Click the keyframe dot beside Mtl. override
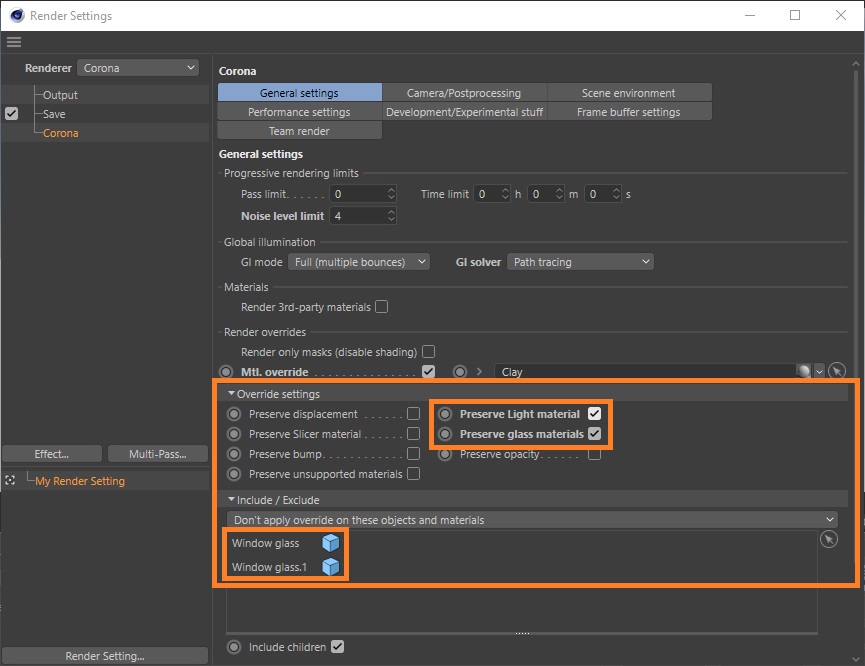 (226, 372)
